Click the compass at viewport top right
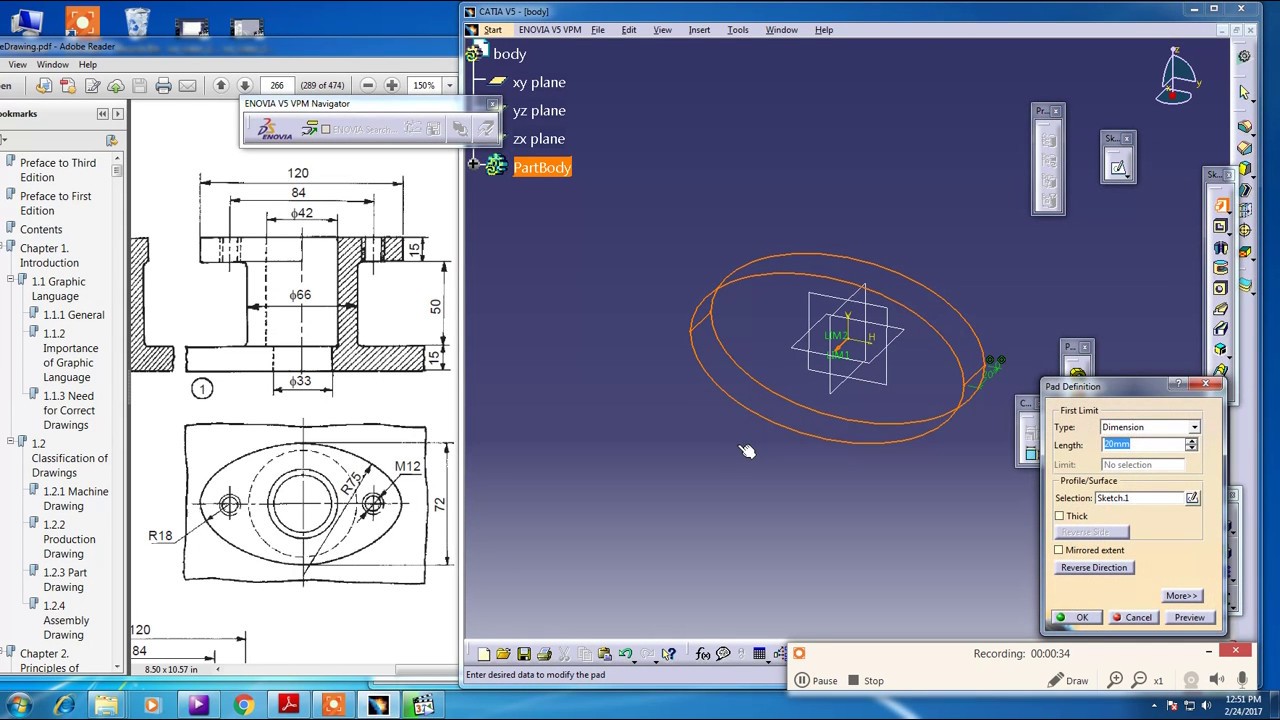 pyautogui.click(x=1176, y=76)
